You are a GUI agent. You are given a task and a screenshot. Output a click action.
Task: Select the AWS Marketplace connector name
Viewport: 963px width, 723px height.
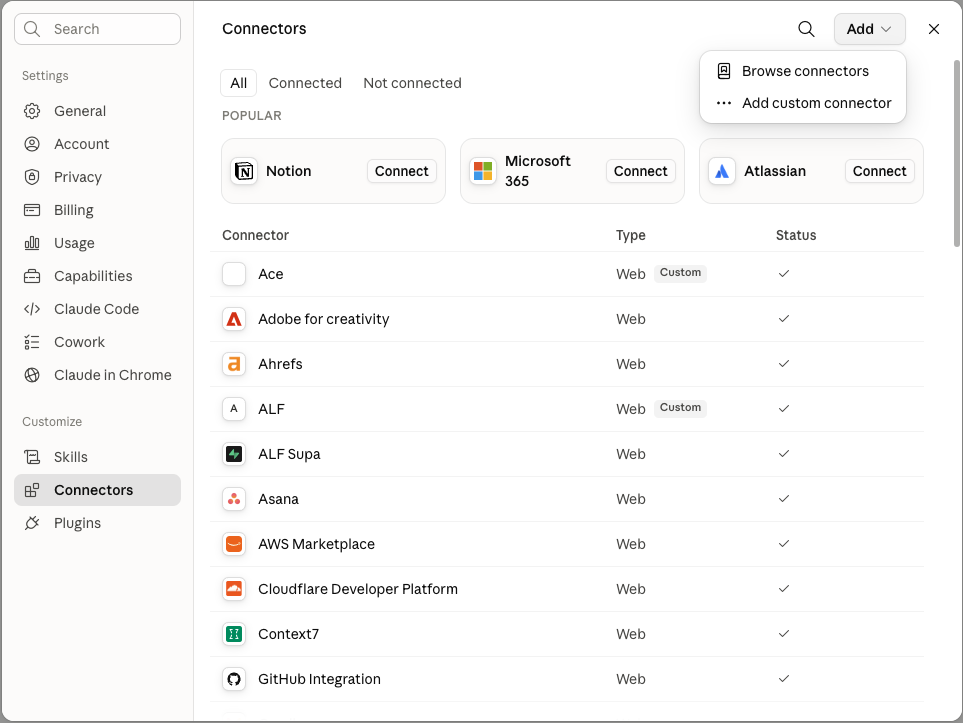(316, 544)
